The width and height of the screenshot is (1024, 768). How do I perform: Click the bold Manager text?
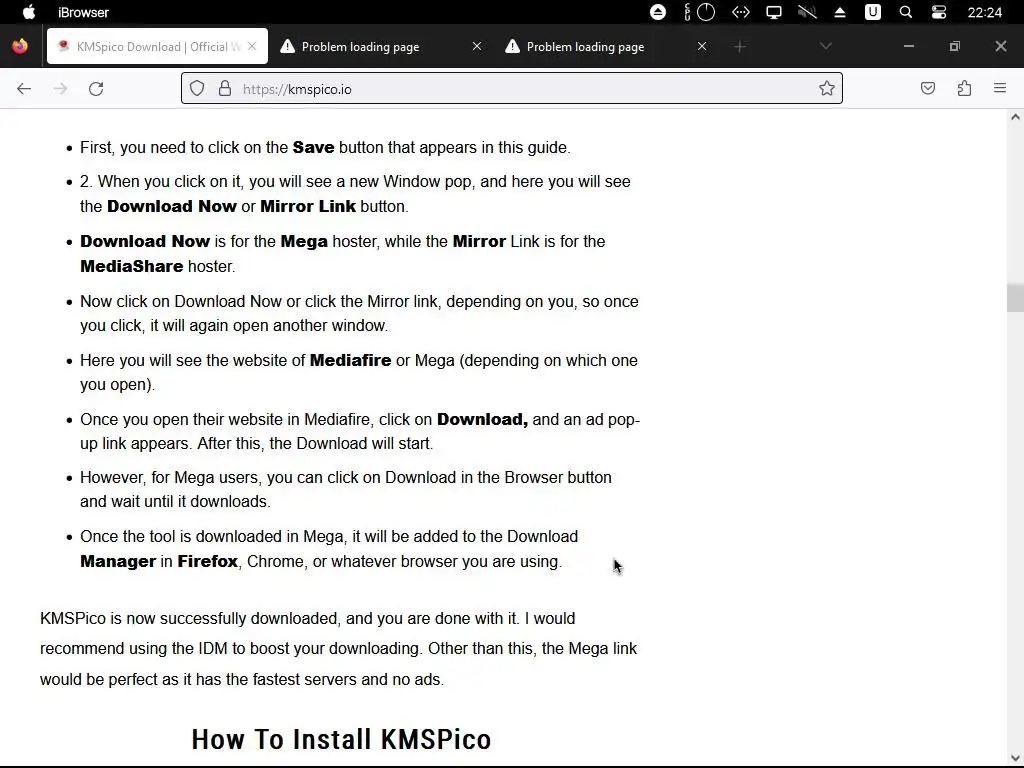click(x=118, y=562)
